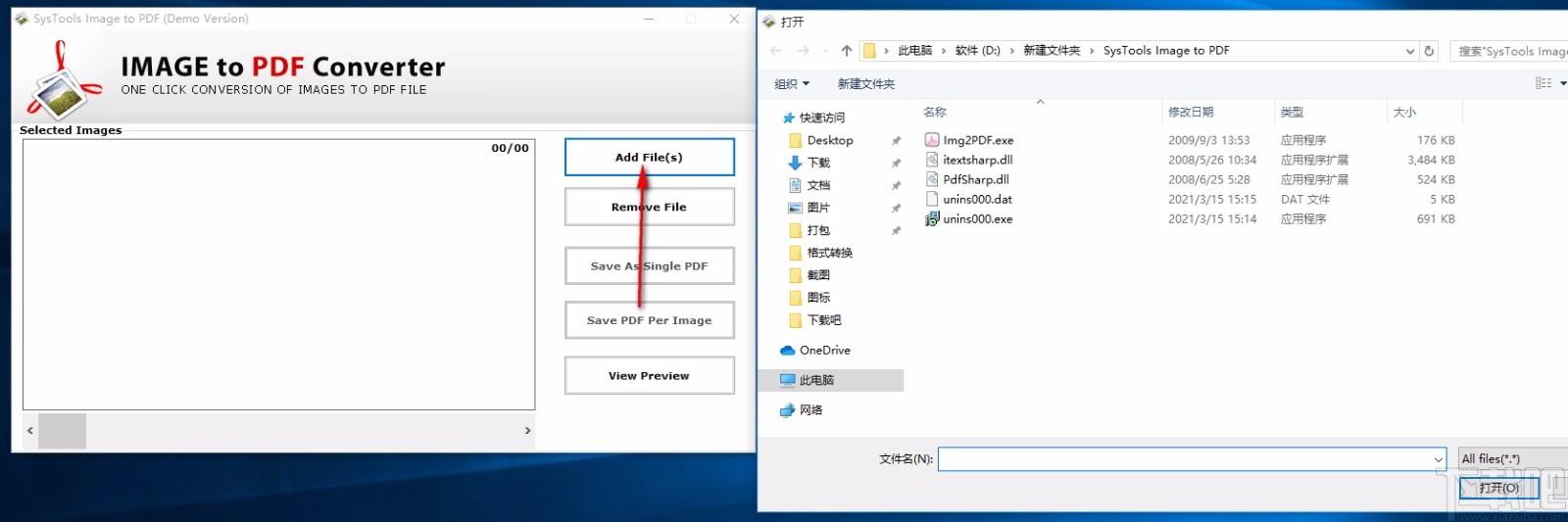
Task: Select 软件 (D:) breadcrumb
Action: coord(978,51)
